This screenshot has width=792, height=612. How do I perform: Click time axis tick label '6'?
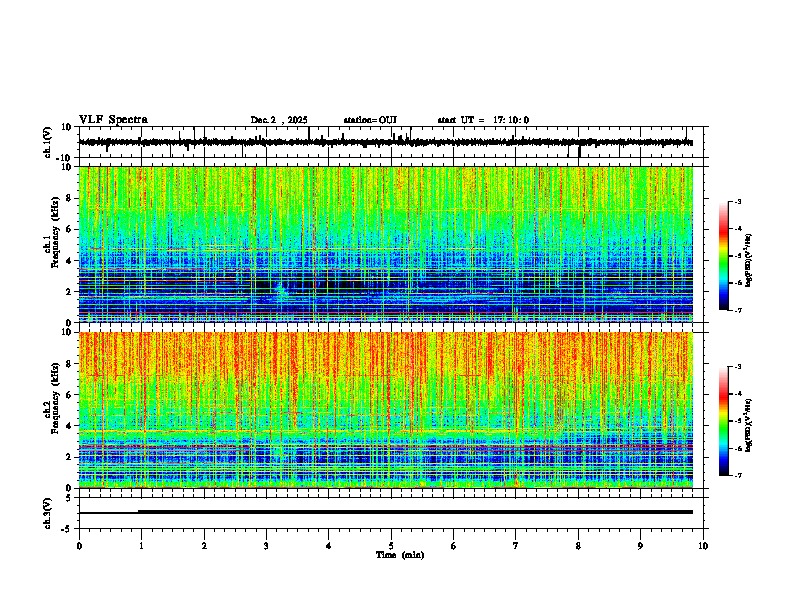[454, 546]
